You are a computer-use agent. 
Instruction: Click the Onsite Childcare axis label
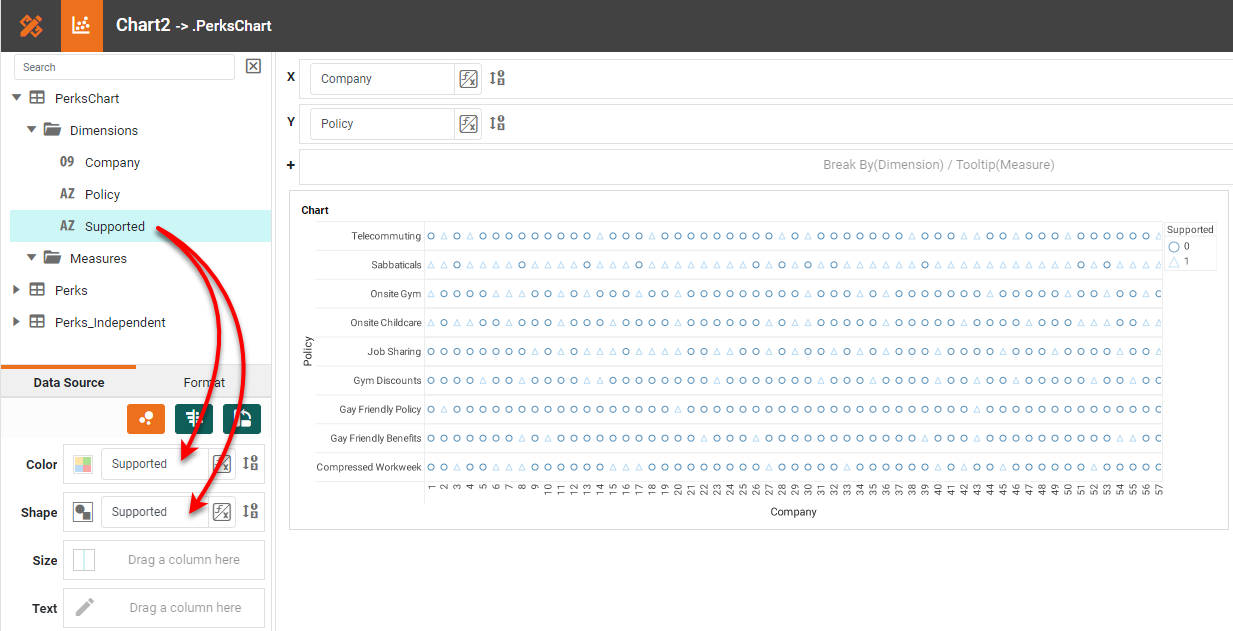pos(386,323)
